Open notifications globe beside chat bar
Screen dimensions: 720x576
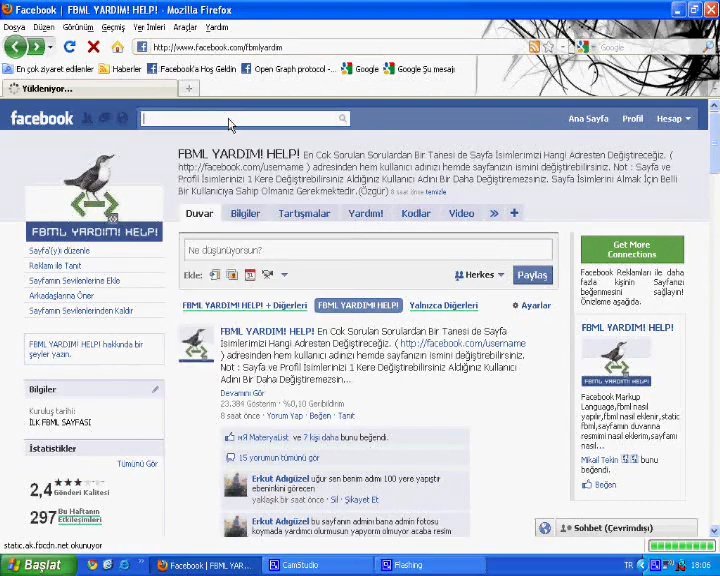545,528
